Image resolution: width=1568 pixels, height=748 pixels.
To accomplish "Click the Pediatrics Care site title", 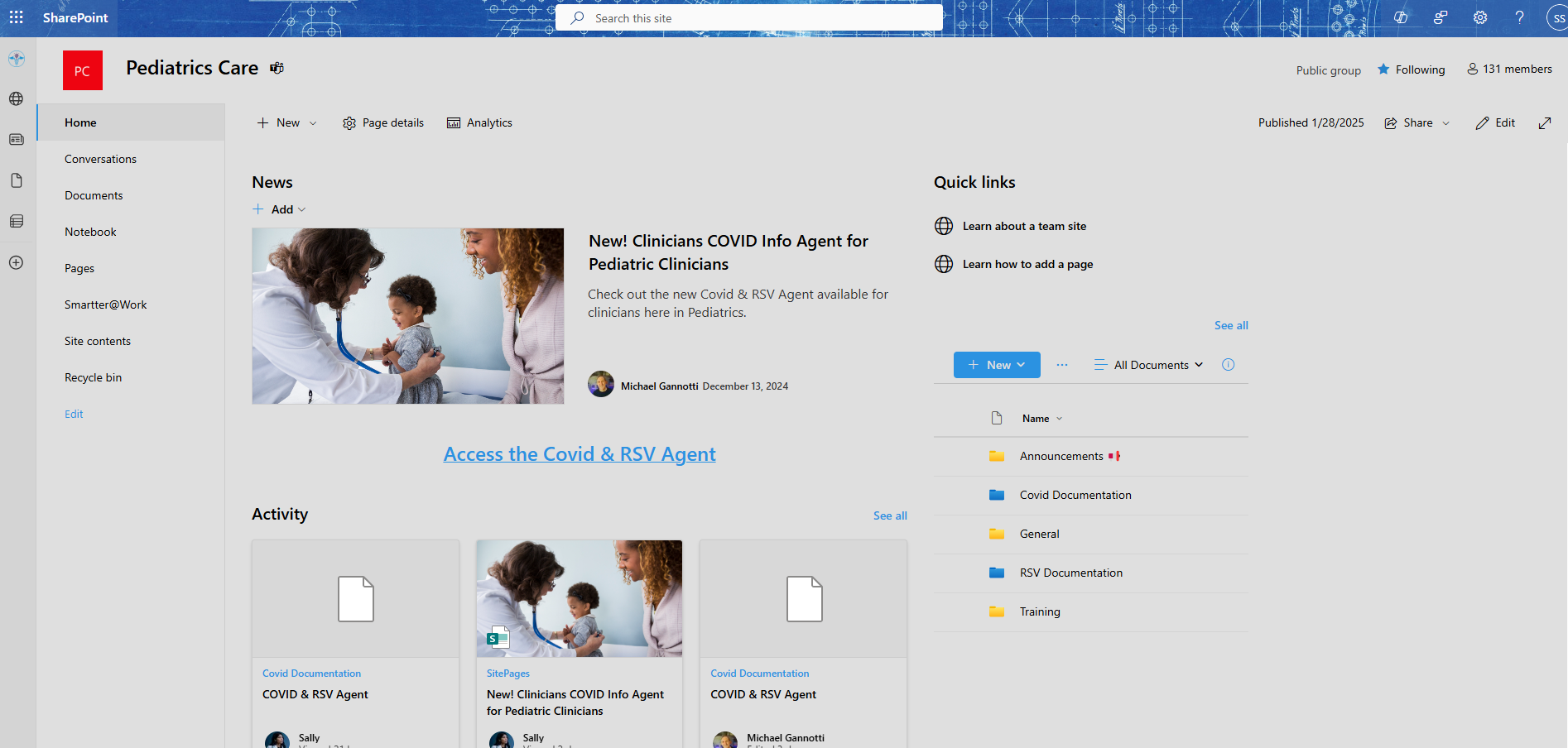I will pyautogui.click(x=192, y=68).
